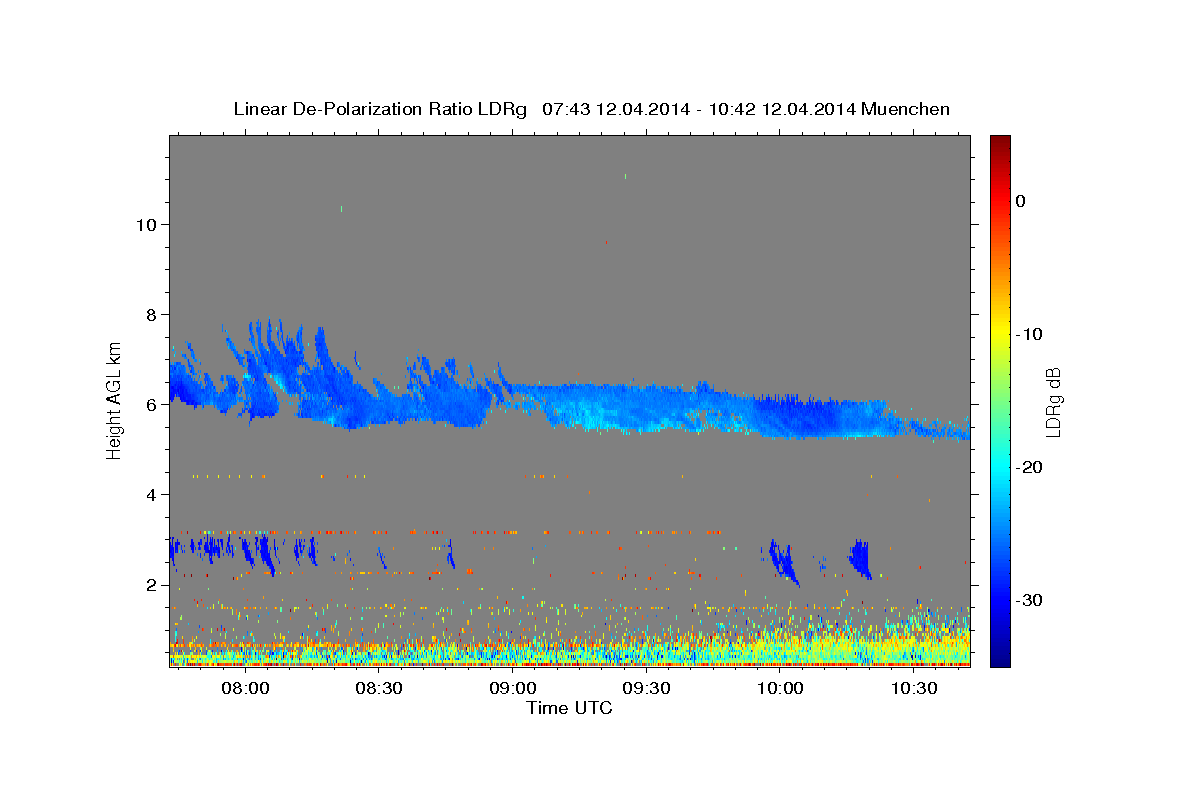Click the end time '10:42 12.04.2014' in the title

click(781, 109)
